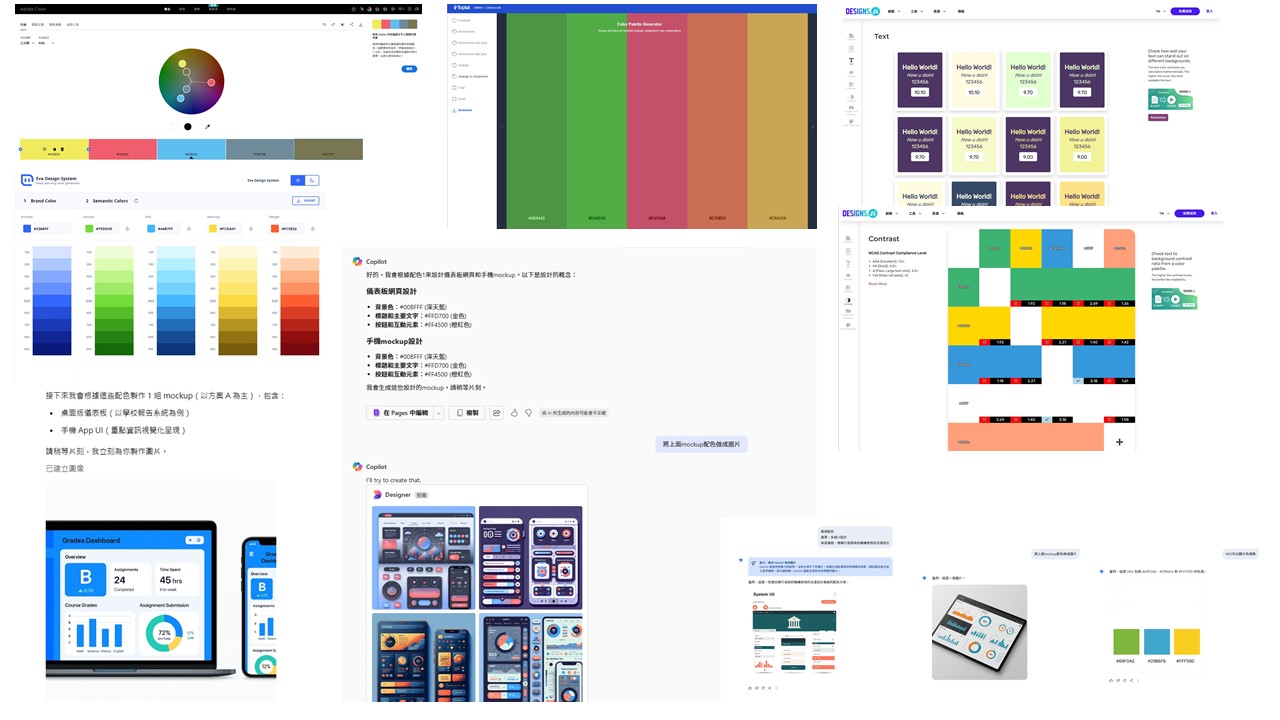Select the yellow swatch in Adobe Color palette
Screen dimensions: 1280x720
tap(54, 149)
